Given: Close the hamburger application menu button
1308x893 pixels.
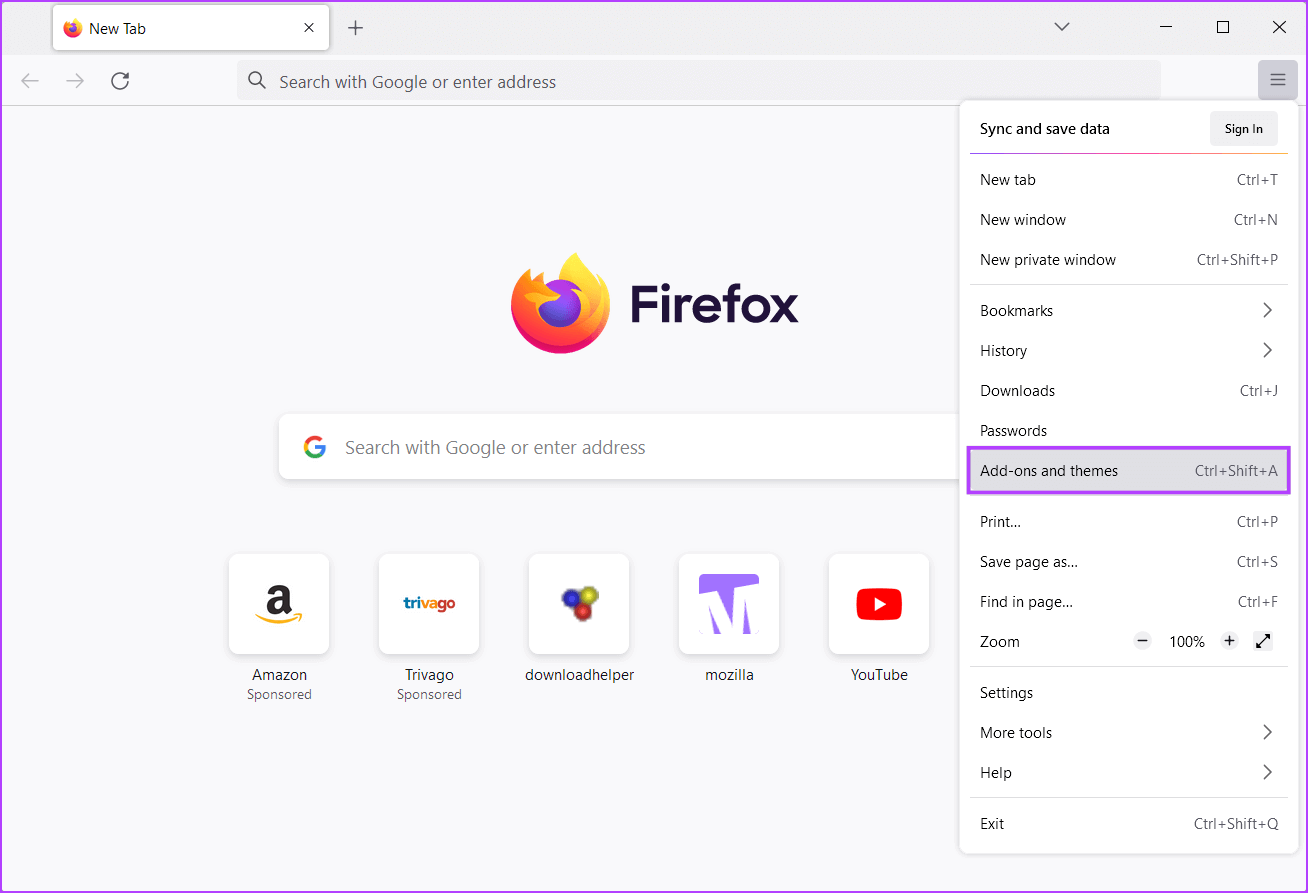Looking at the screenshot, I should coord(1278,80).
